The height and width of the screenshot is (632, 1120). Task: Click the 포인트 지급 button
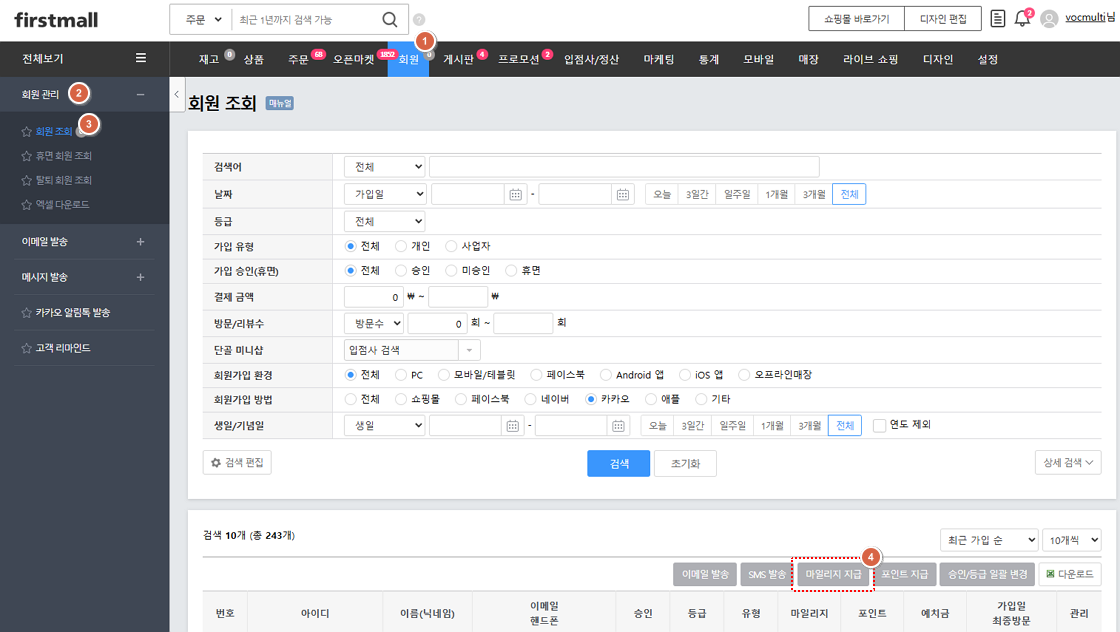(x=904, y=574)
